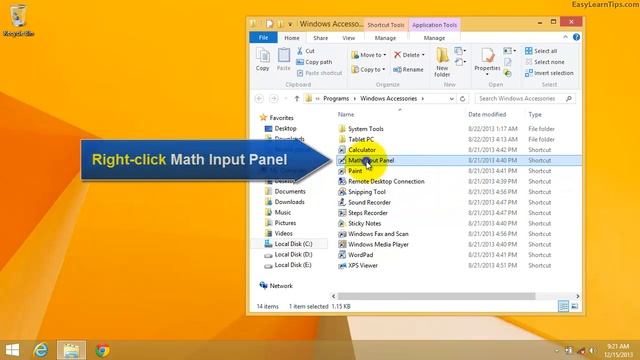
Task: Refresh the Windows Accessories folder
Action: pyautogui.click(x=462, y=99)
